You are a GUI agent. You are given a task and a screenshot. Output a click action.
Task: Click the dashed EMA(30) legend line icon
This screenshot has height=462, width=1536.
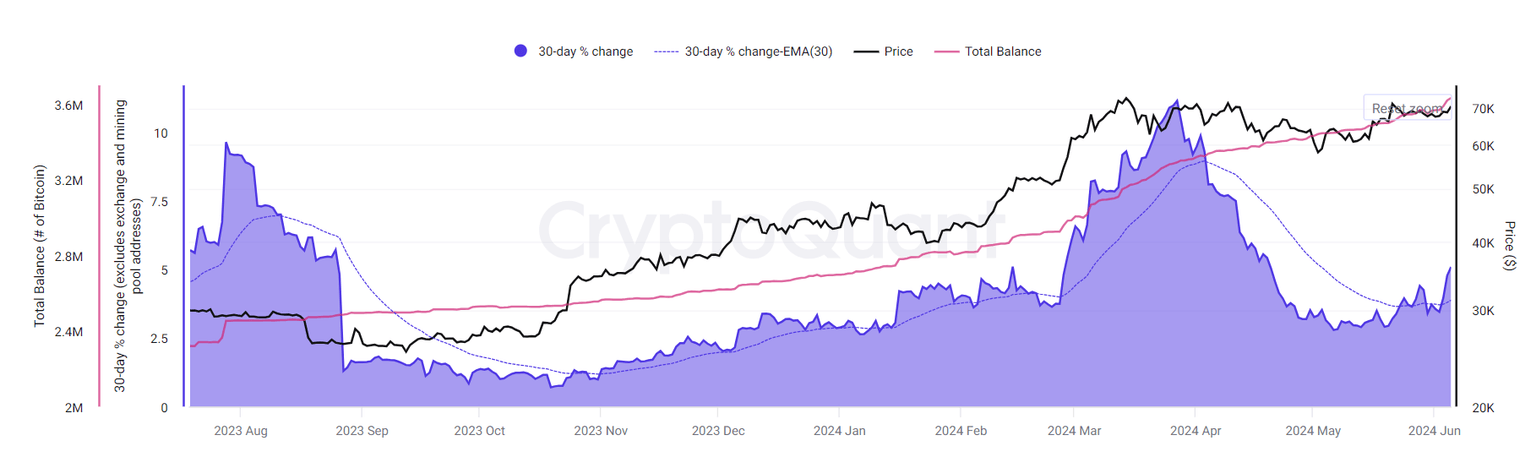[x=666, y=51]
